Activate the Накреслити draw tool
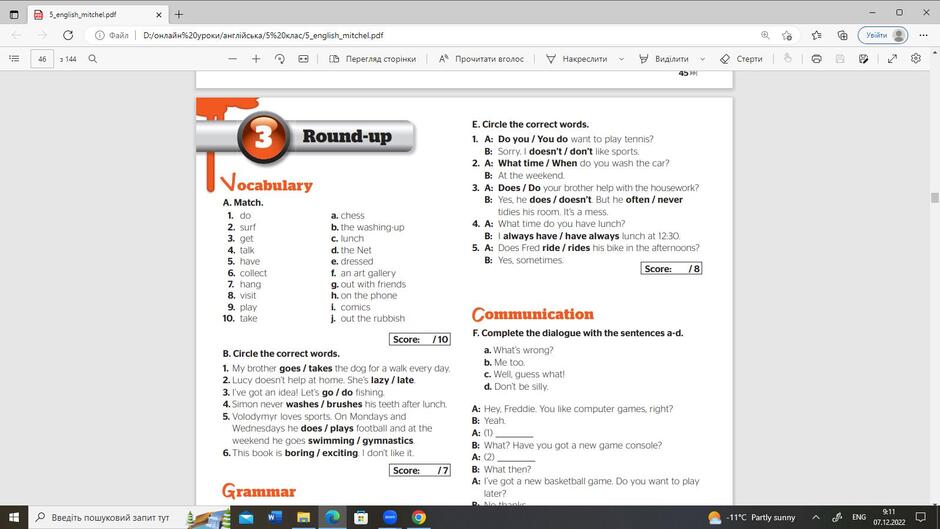 pos(577,59)
